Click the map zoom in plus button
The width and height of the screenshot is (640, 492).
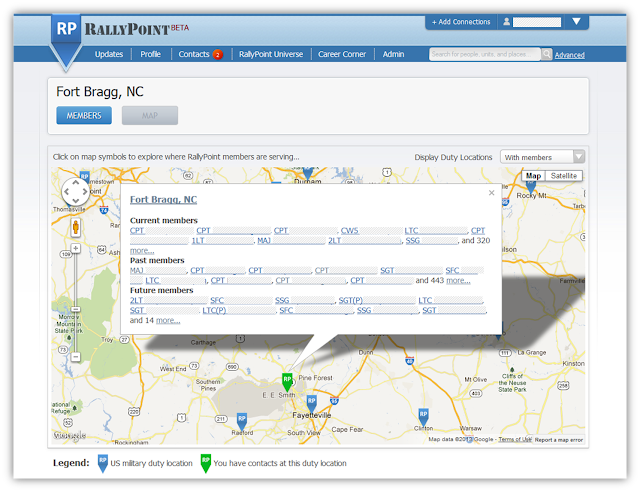pyautogui.click(x=76, y=248)
